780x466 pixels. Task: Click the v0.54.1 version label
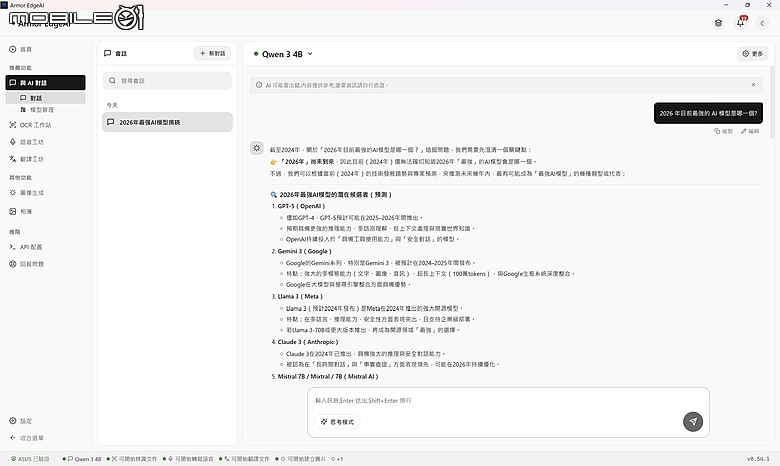coord(758,459)
